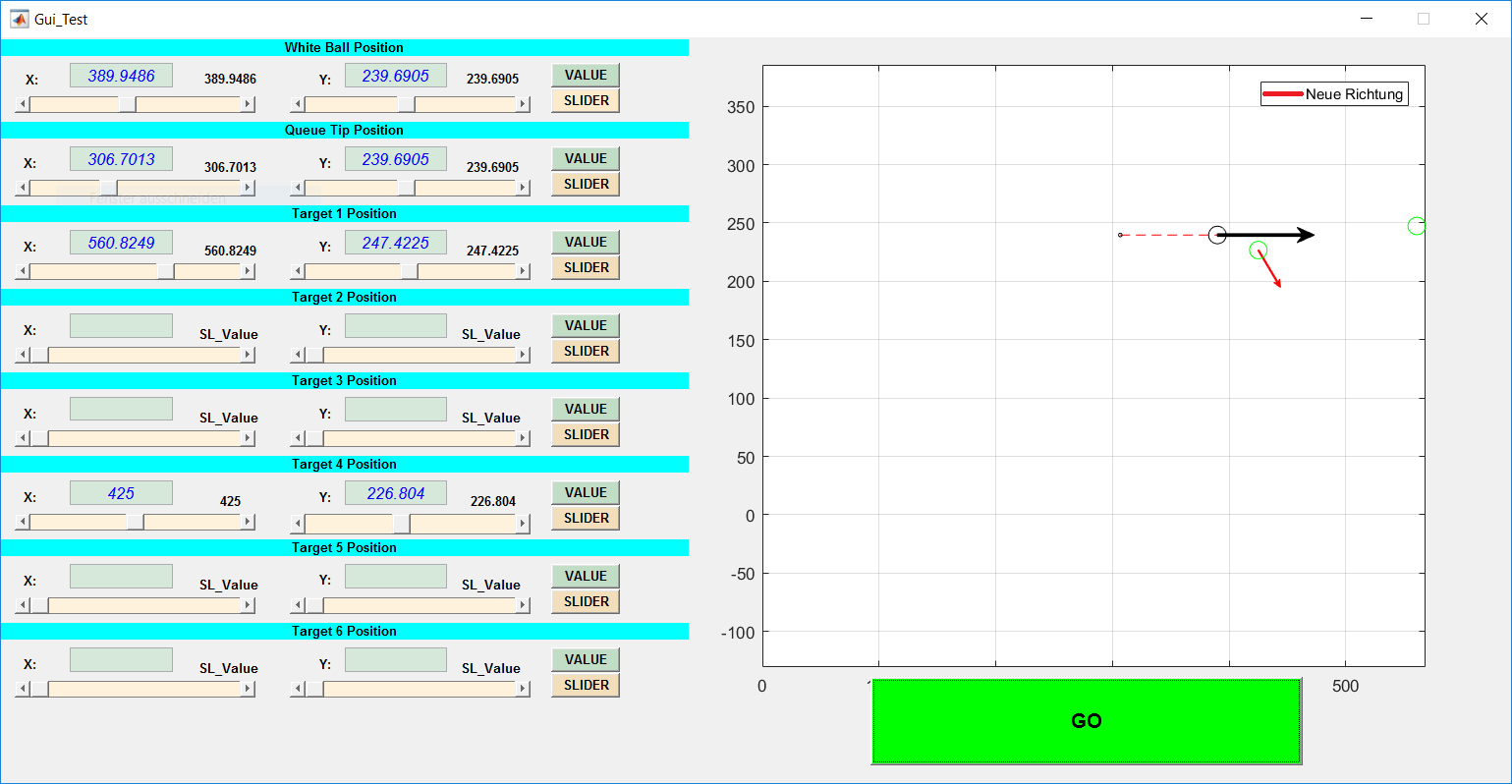Click the black arrow head in the plot

[1306, 235]
